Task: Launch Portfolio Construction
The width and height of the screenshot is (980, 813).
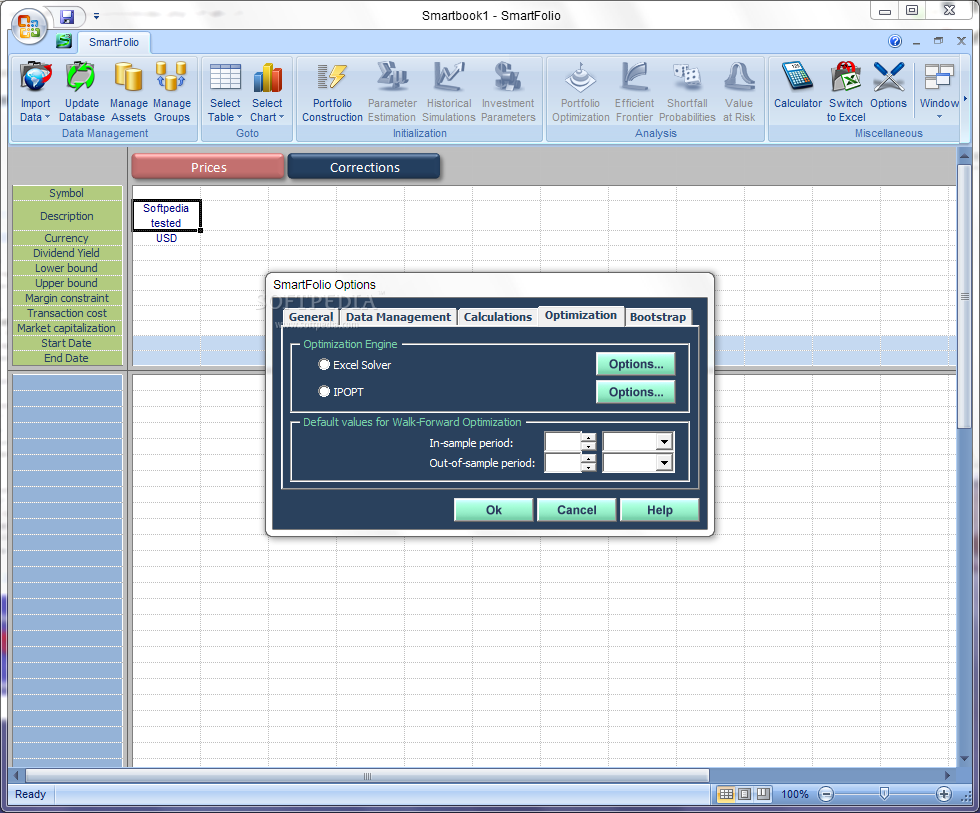Action: 332,92
